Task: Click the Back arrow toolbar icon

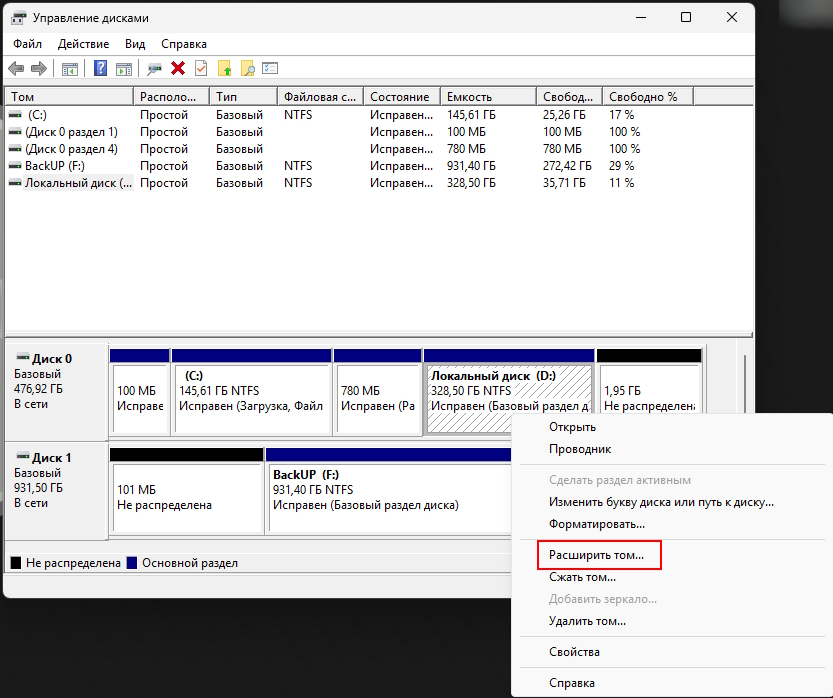Action: [16, 69]
